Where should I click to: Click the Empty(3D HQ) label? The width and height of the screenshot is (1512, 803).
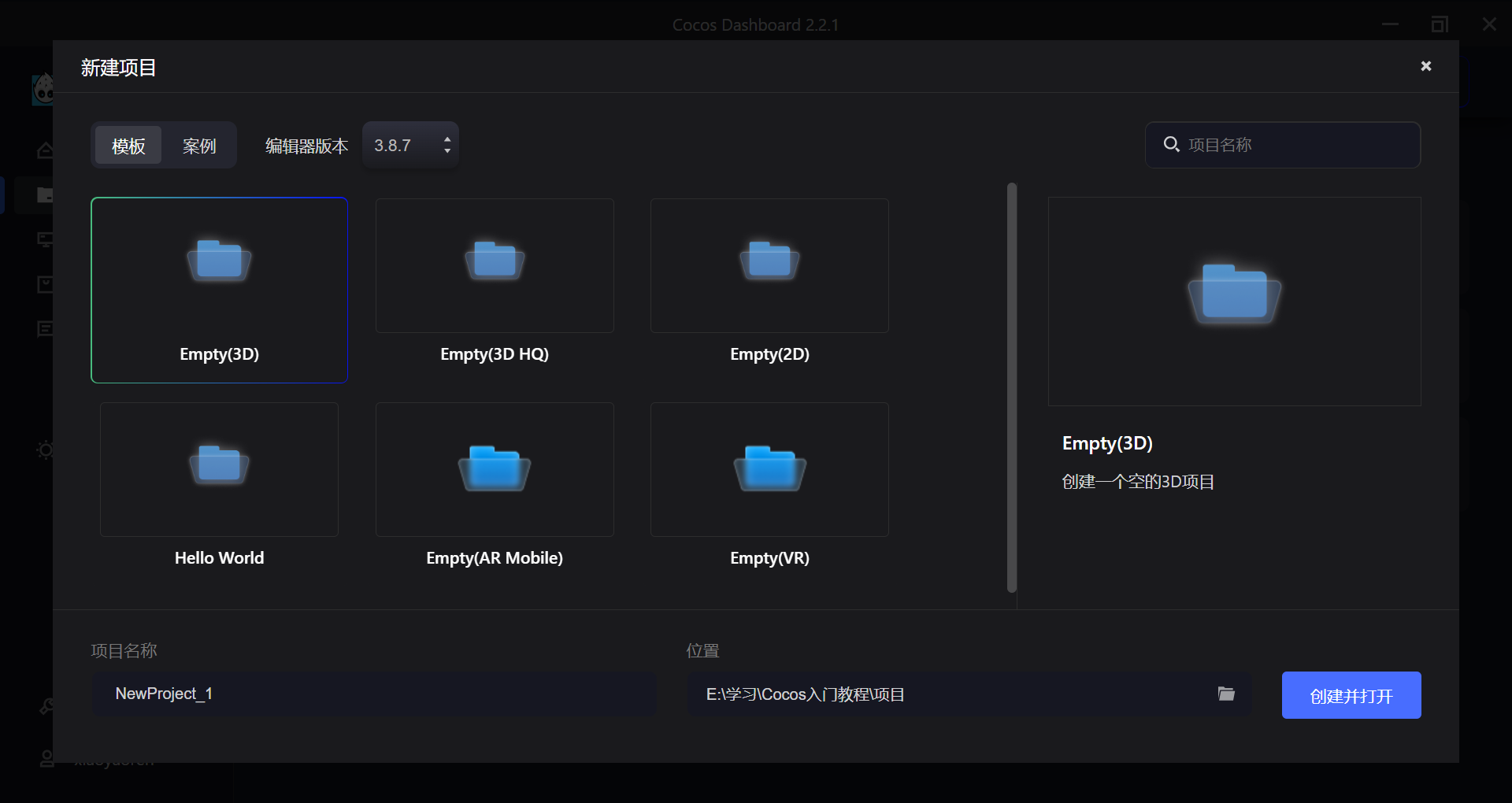[x=495, y=353]
